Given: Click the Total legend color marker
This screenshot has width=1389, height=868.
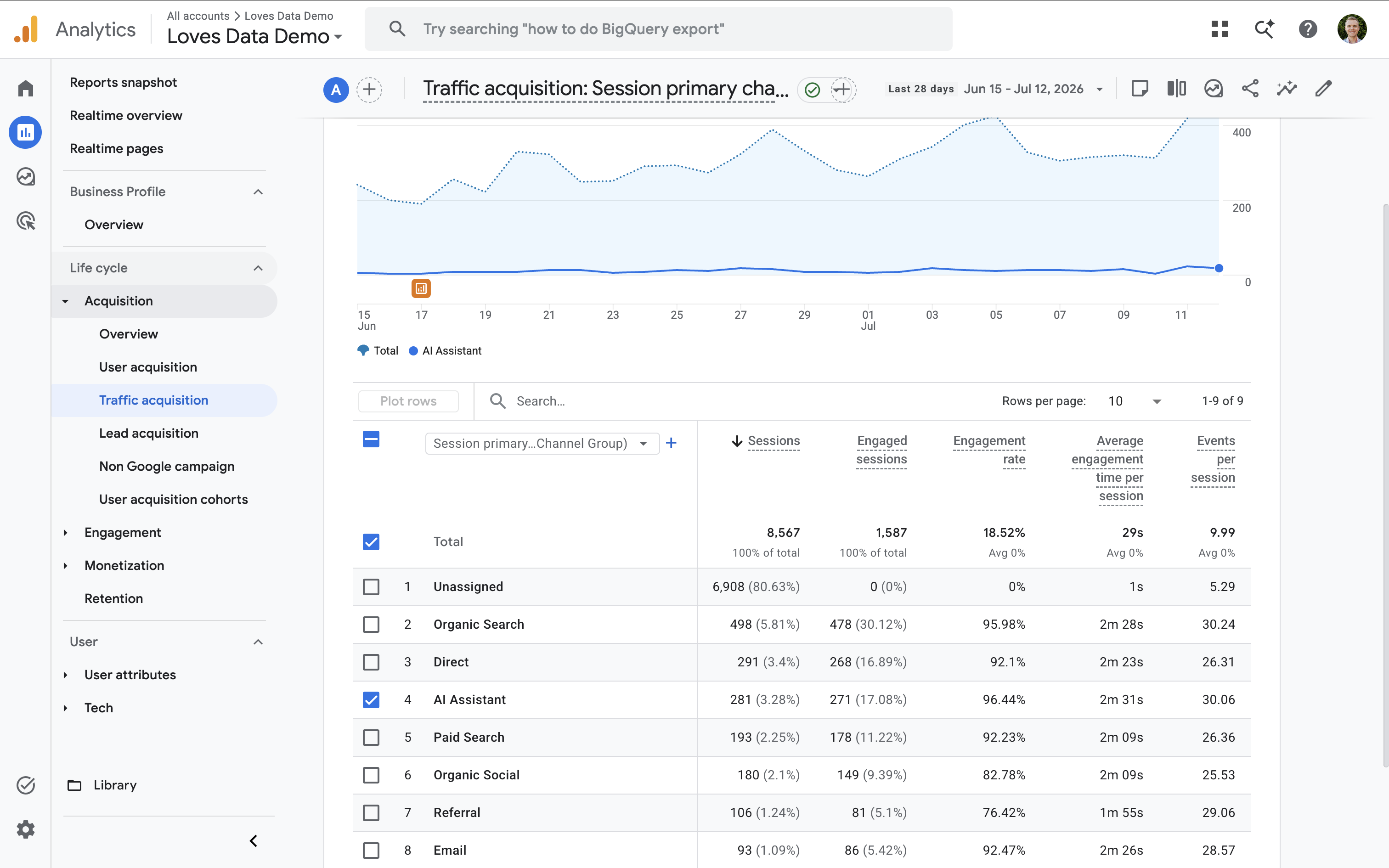Looking at the screenshot, I should click(363, 350).
